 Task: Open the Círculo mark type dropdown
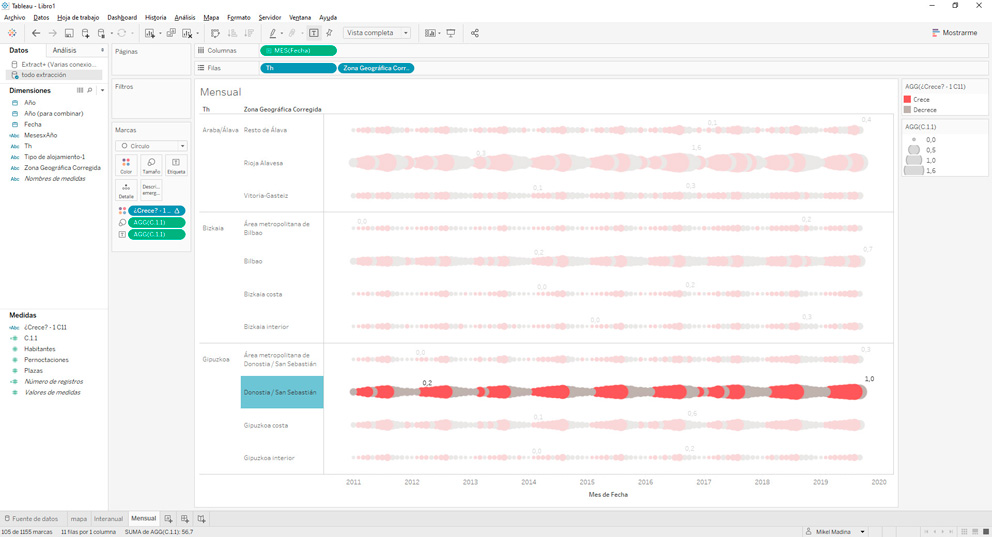(x=152, y=146)
